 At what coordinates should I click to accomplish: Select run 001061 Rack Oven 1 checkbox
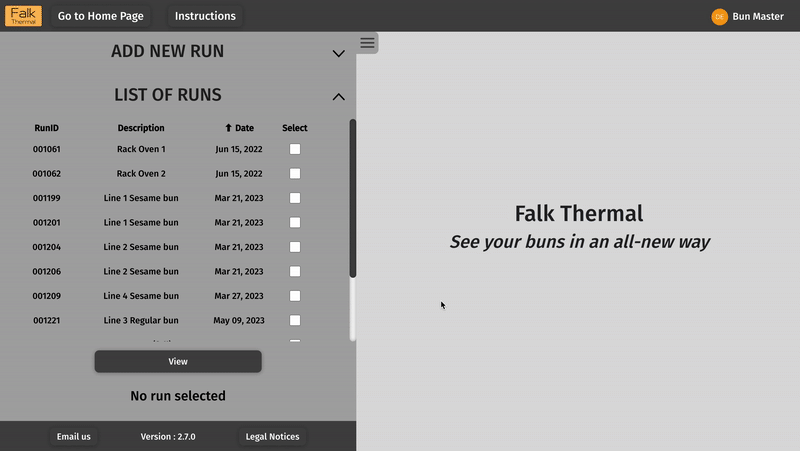pos(295,149)
